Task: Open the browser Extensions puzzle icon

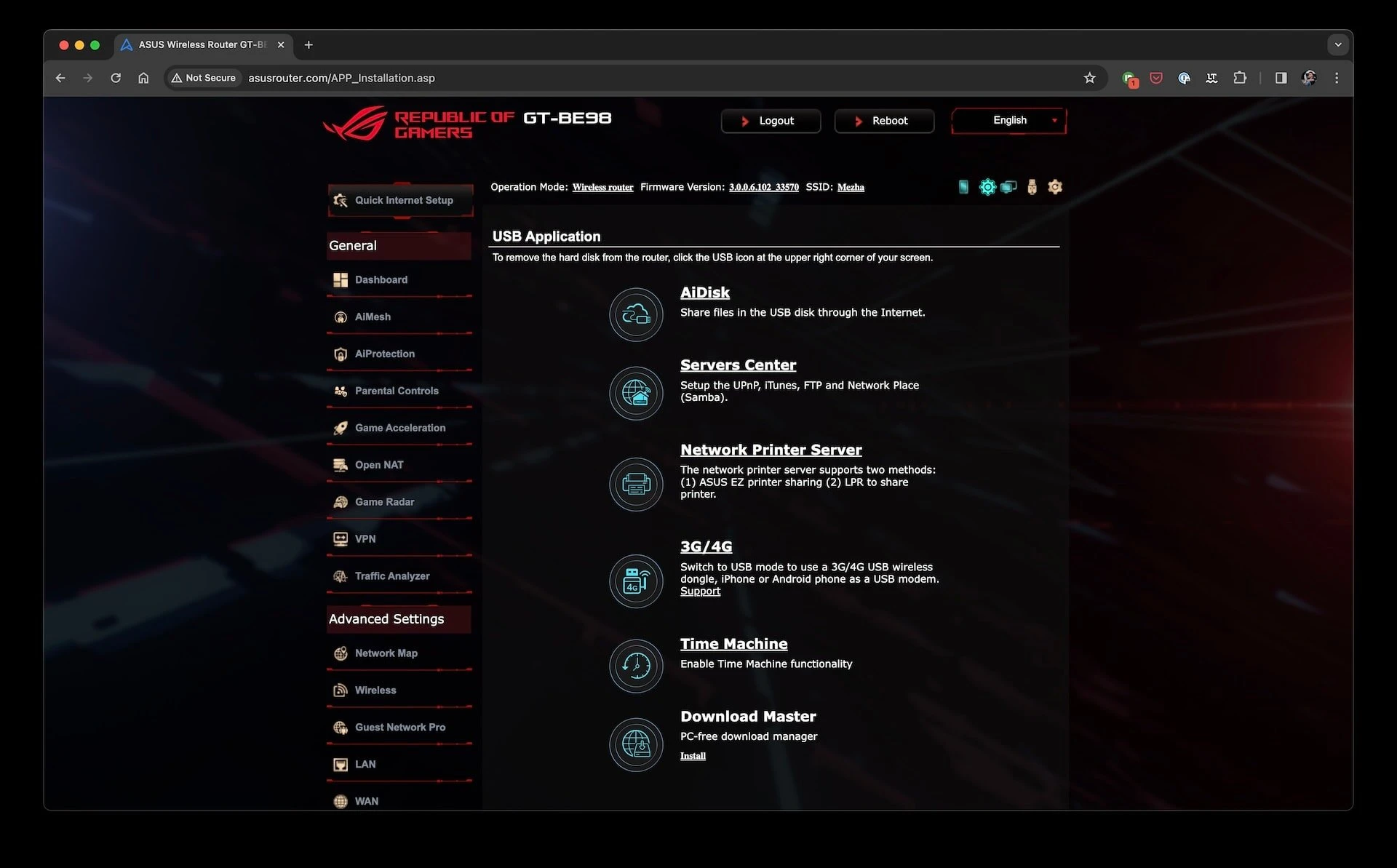Action: pos(1240,78)
